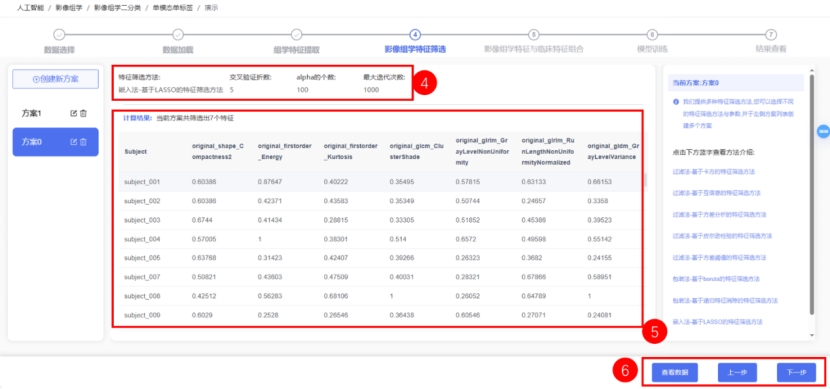Image resolution: width=830 pixels, height=389 pixels.
Task: Open 过滤法-基于互信息的特征筛选方法 link
Action: click(x=716, y=193)
